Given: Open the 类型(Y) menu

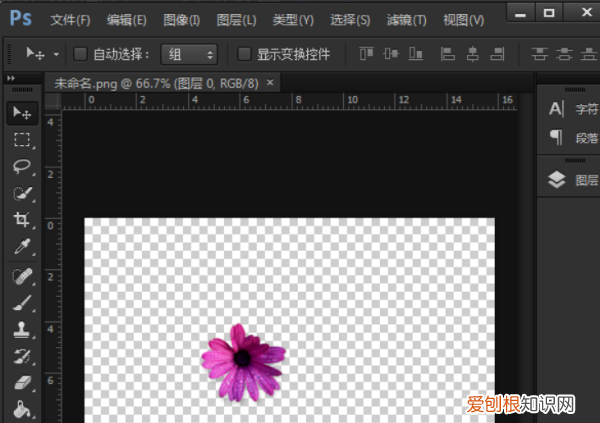Looking at the screenshot, I should pos(293,20).
